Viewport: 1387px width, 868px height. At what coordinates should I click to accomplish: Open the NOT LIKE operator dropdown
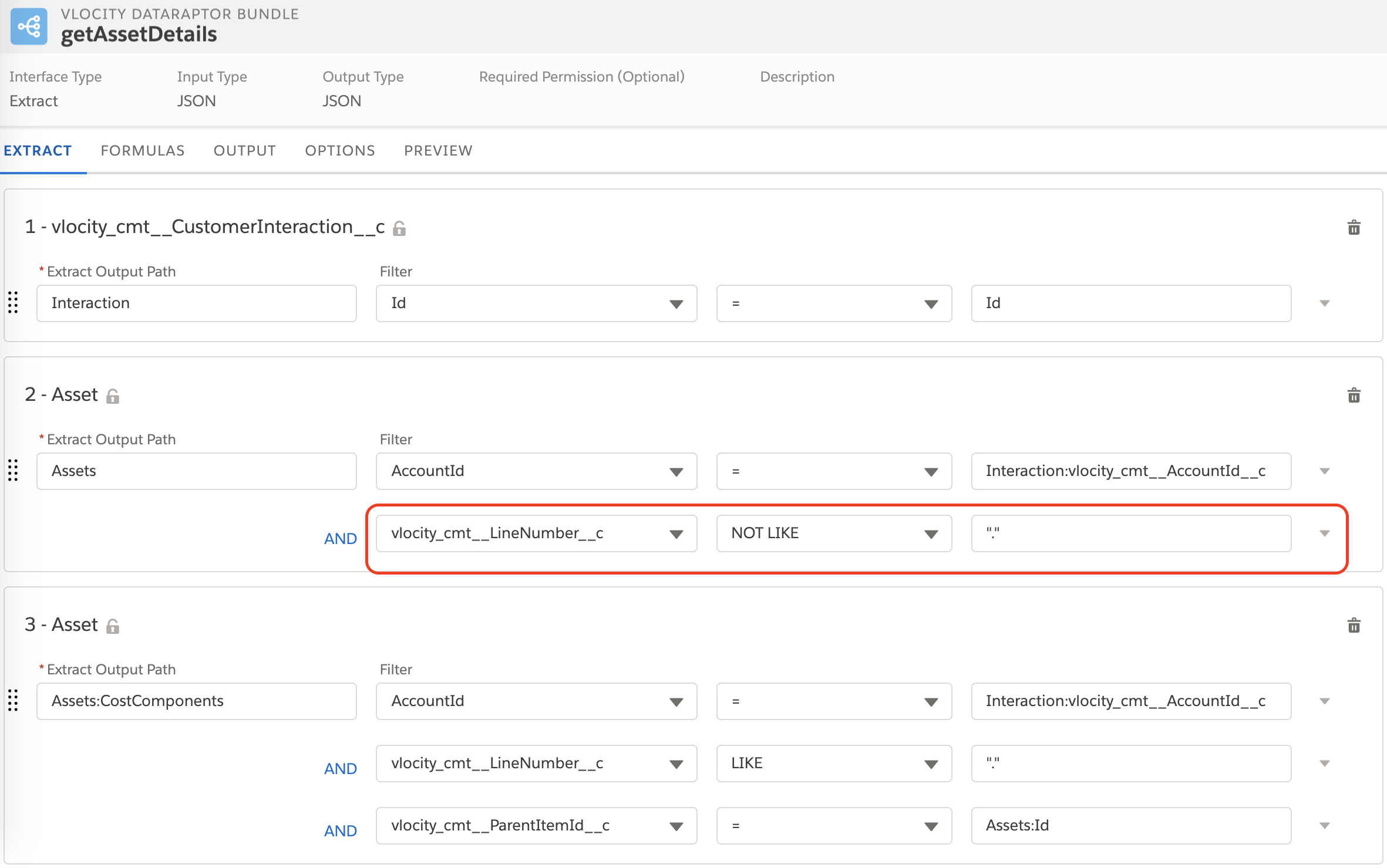pos(834,533)
